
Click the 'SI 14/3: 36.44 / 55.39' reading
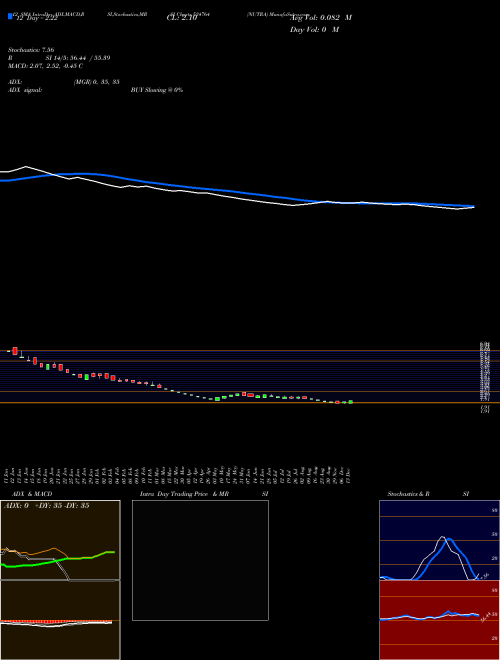(x=78, y=58)
